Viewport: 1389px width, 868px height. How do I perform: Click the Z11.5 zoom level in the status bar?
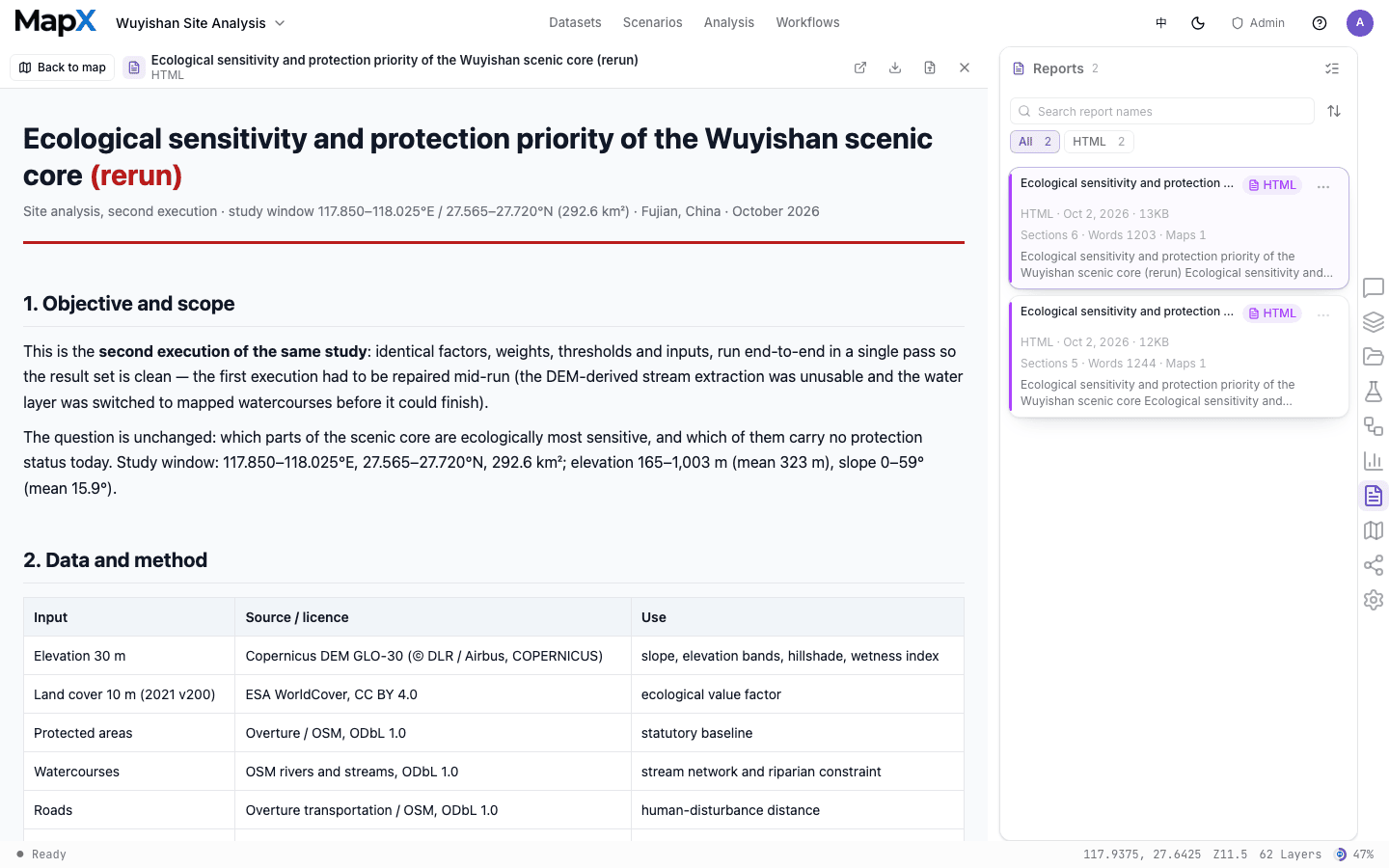coord(1230,854)
